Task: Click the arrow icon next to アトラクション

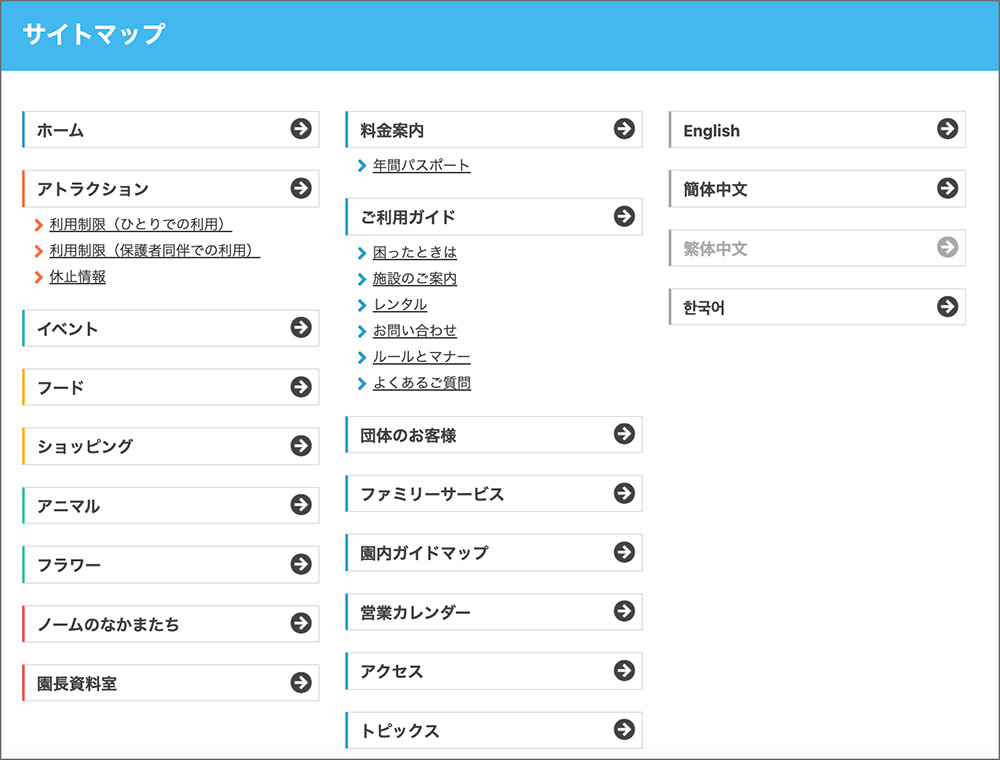Action: (301, 188)
